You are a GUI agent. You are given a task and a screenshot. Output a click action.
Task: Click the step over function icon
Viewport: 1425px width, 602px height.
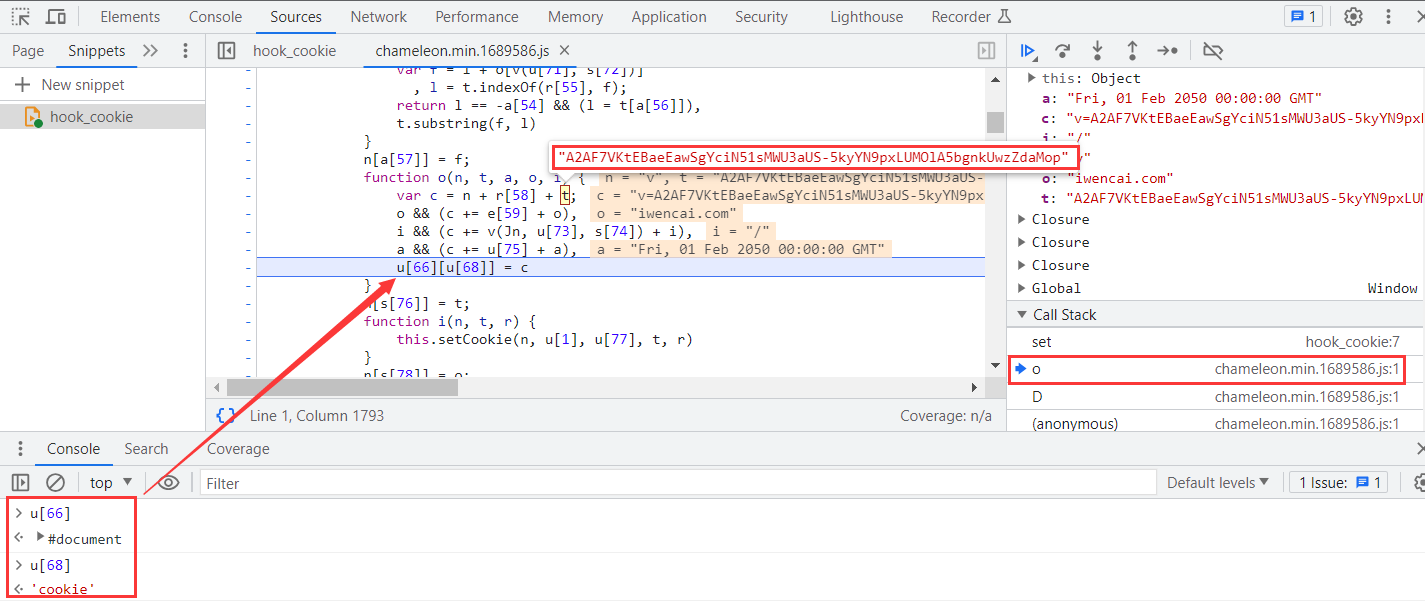tap(1062, 51)
